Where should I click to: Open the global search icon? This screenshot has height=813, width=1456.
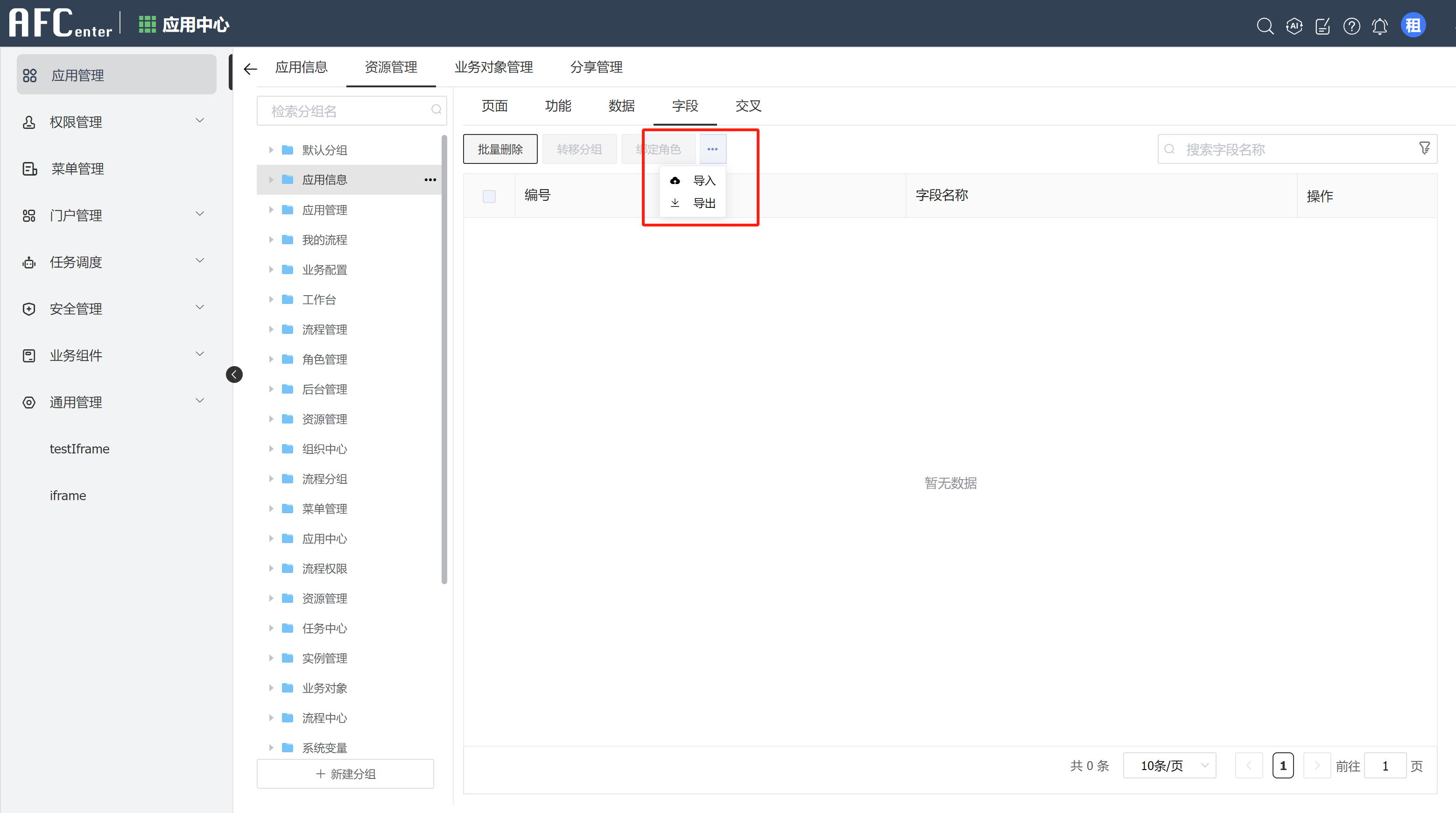(x=1266, y=26)
